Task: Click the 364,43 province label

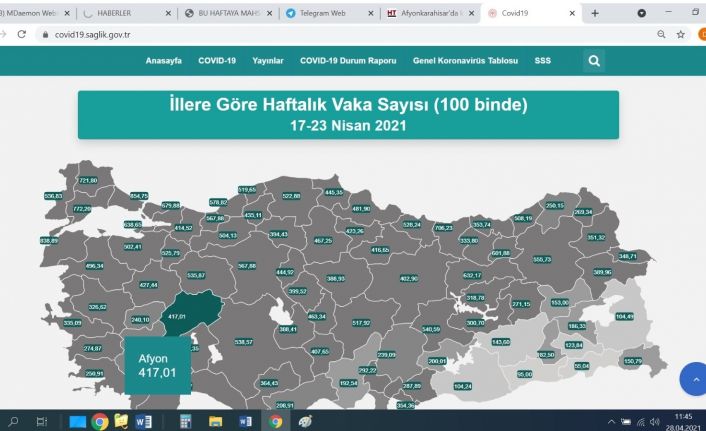Action: [x=269, y=383]
